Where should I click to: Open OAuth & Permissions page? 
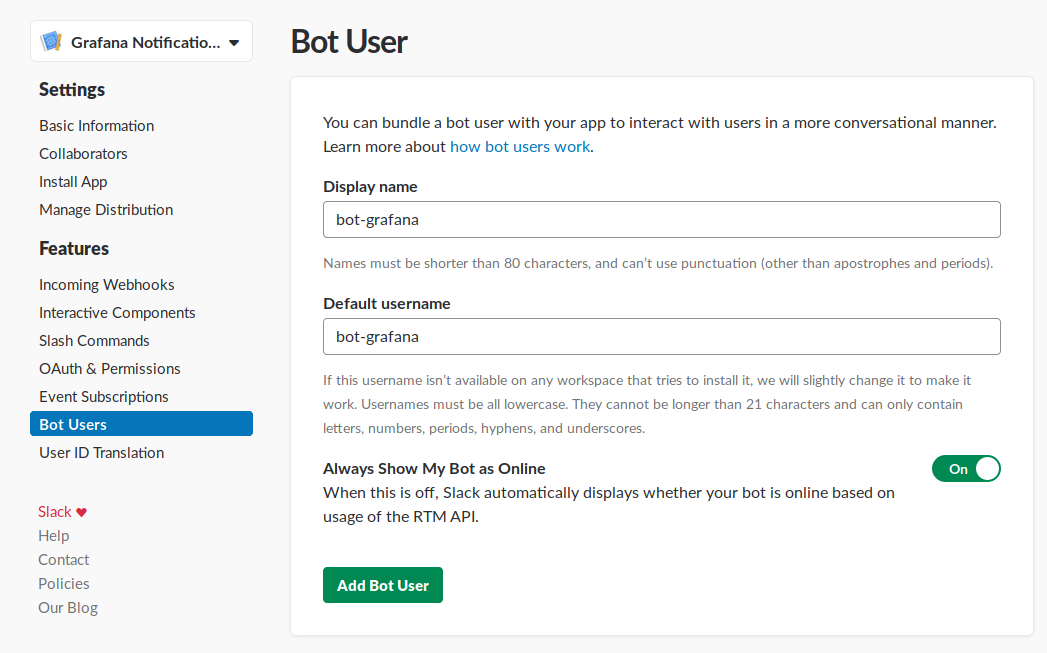(x=110, y=369)
